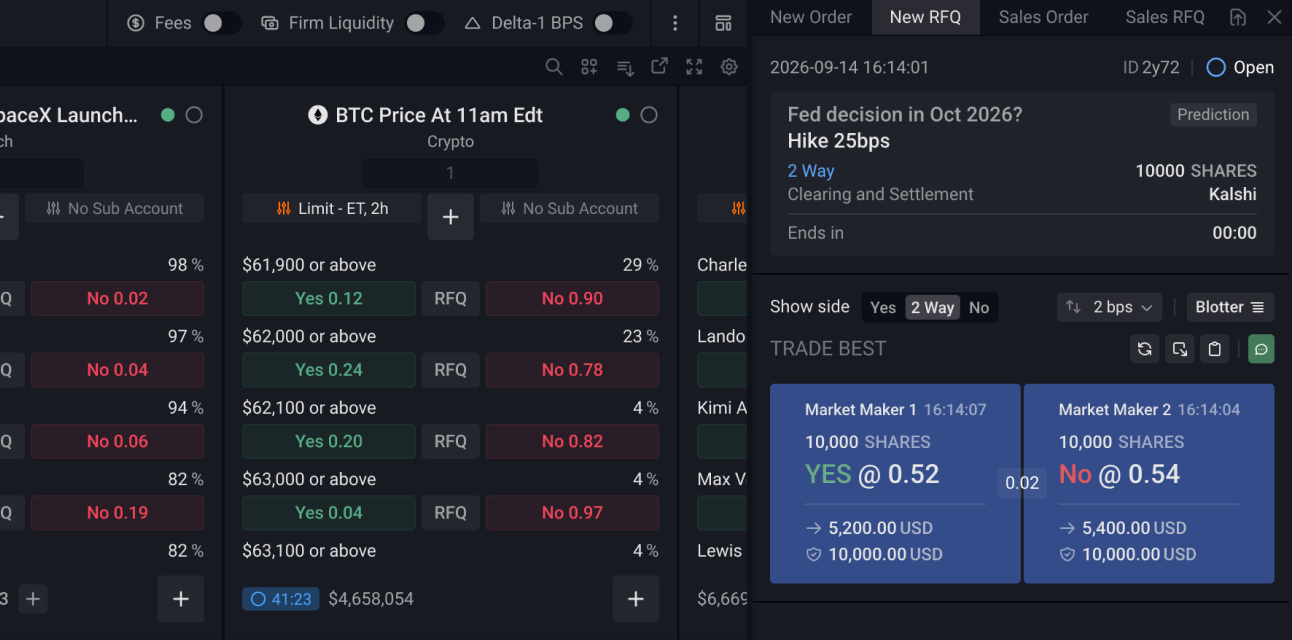Click No 0.90 for $61,900 or above

[572, 298]
